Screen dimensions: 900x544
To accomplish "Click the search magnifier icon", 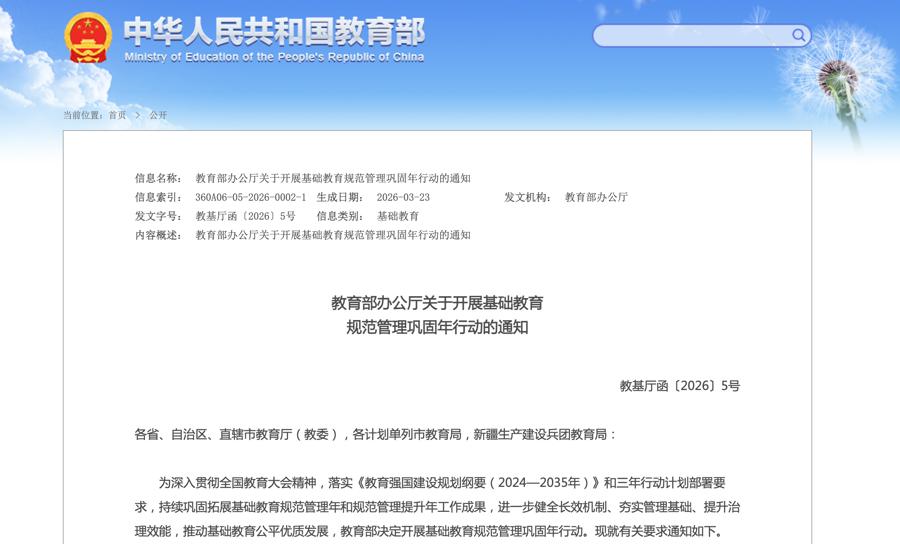I will 799,36.
